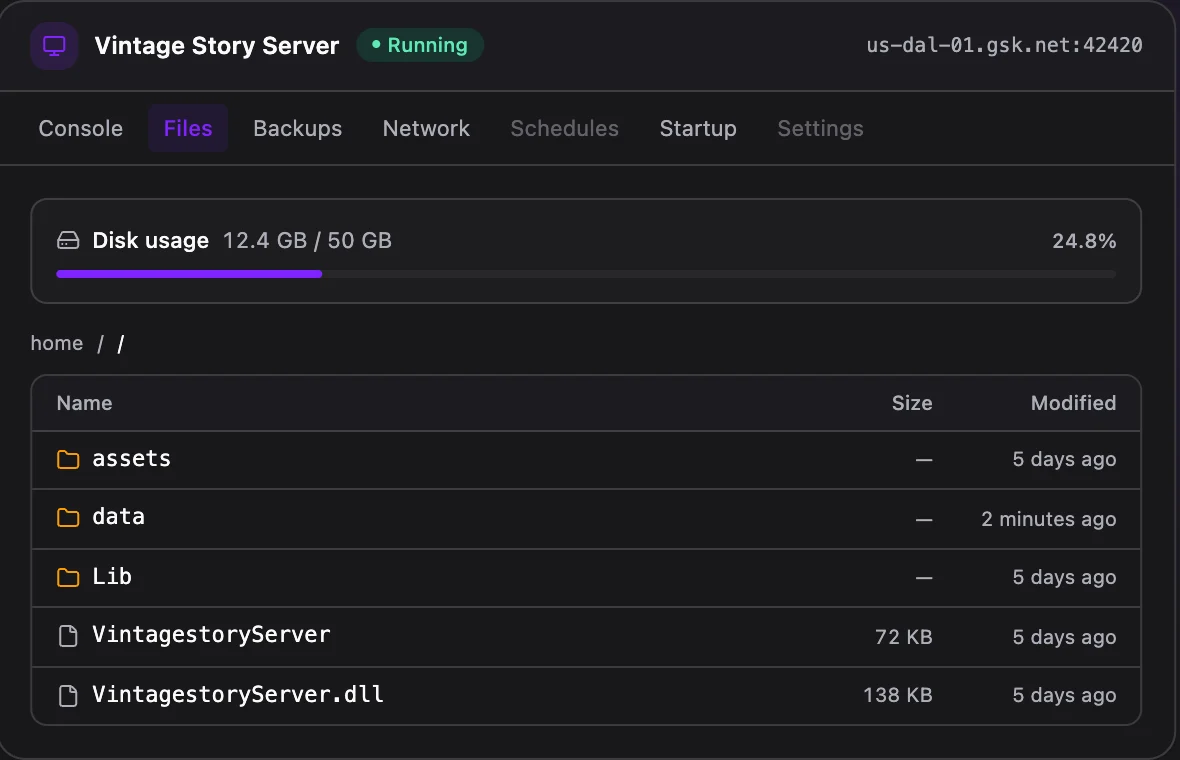
Task: Click the assets folder icon
Action: click(68, 459)
